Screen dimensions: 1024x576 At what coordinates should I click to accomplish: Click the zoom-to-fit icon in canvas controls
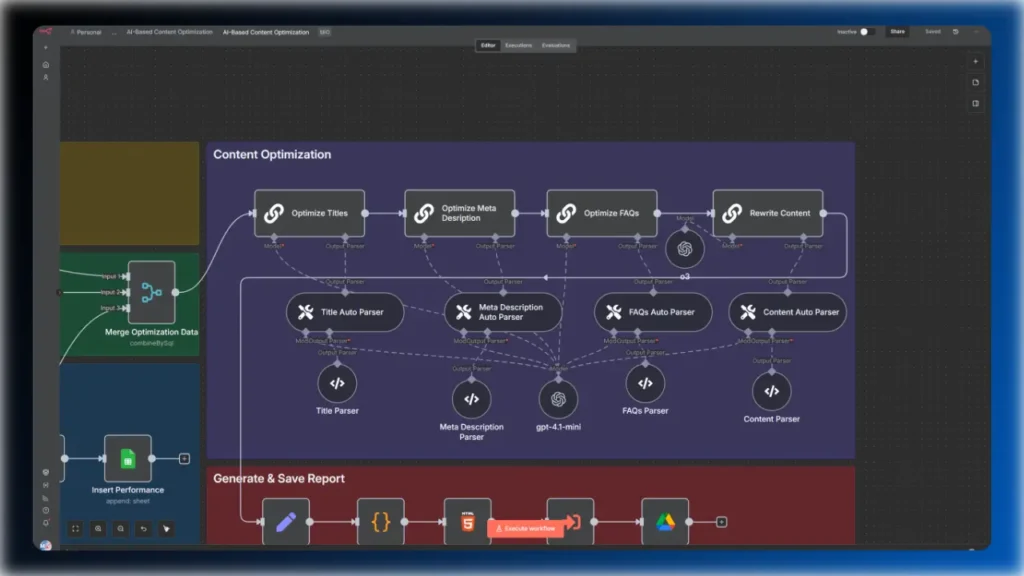point(75,528)
